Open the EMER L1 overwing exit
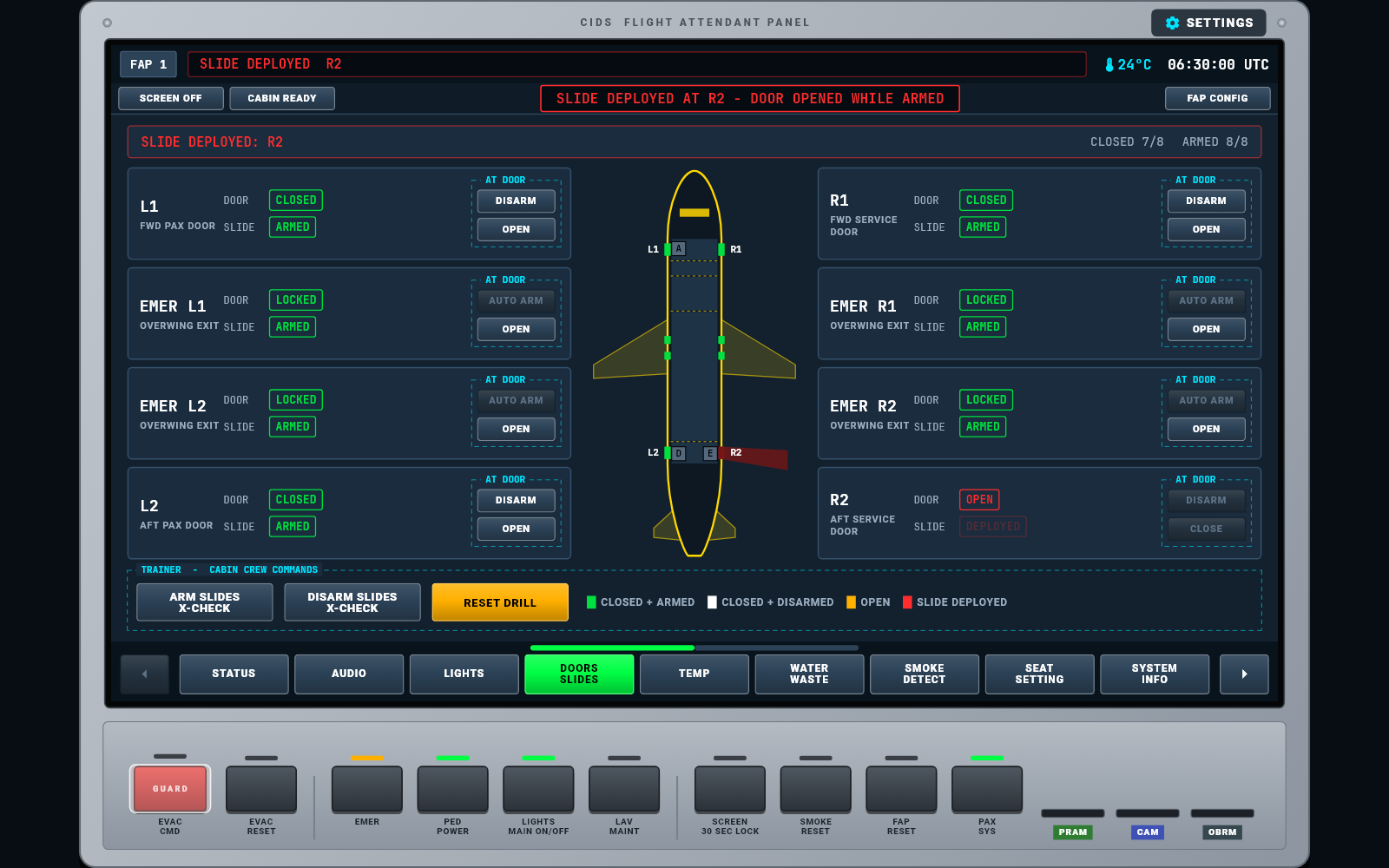The width and height of the screenshot is (1389, 868). pyautogui.click(x=517, y=330)
